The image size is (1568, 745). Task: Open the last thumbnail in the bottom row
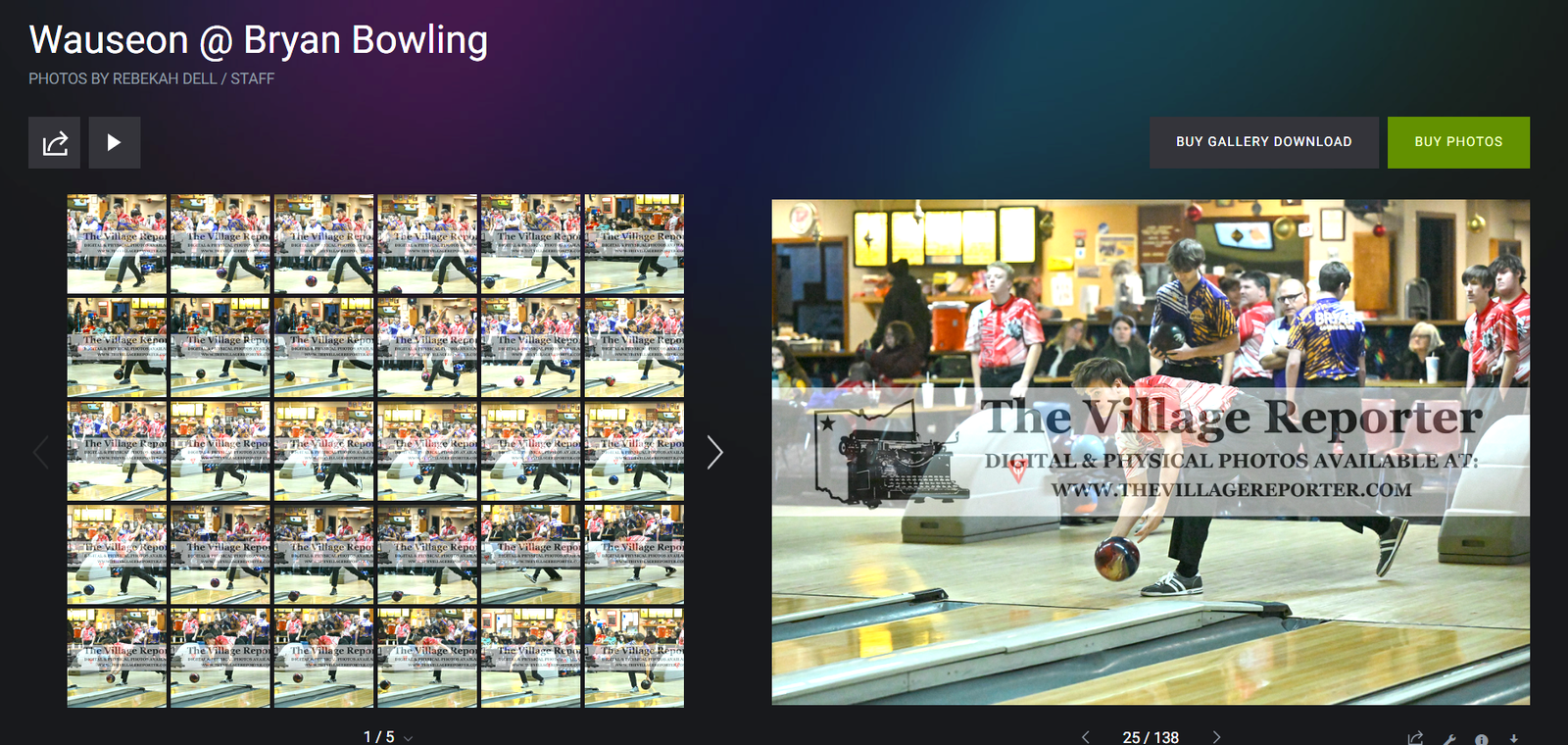(x=634, y=658)
